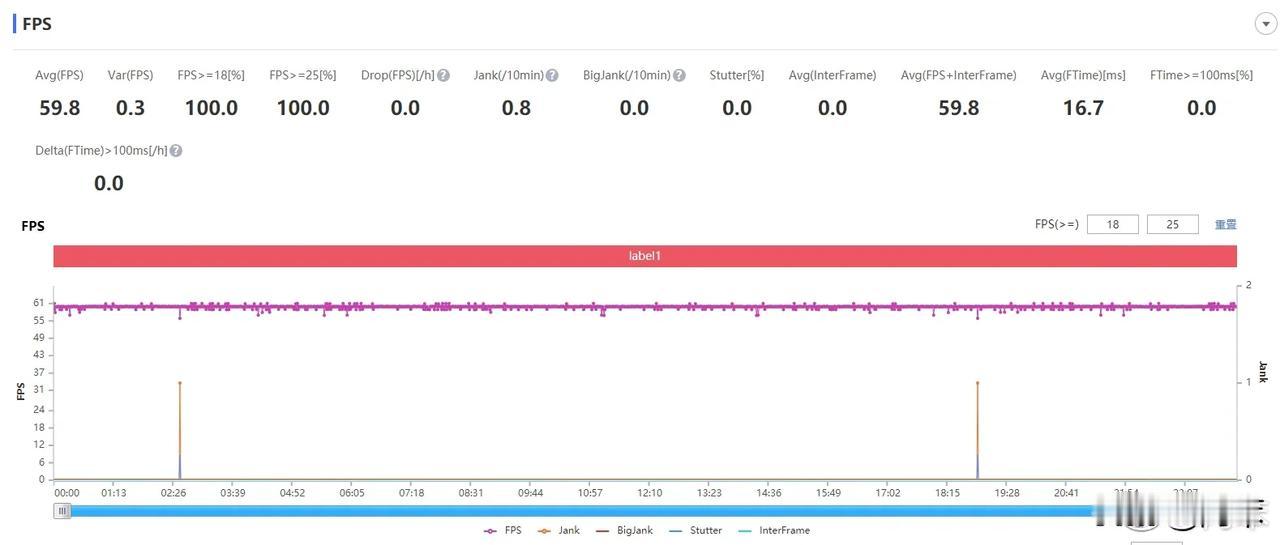Click the Avg(FPS) value 59.8
The height and width of the screenshot is (545, 1280).
pyautogui.click(x=60, y=108)
